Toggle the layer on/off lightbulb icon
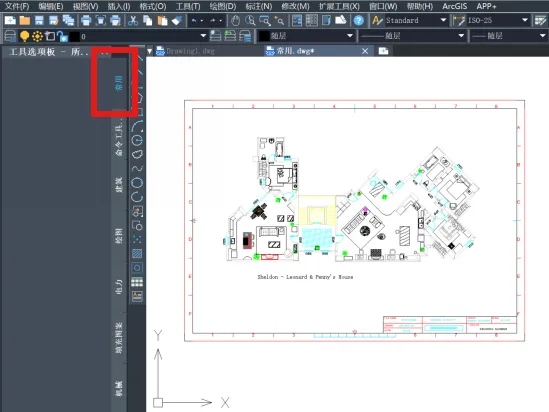The width and height of the screenshot is (549, 412). [x=24, y=36]
